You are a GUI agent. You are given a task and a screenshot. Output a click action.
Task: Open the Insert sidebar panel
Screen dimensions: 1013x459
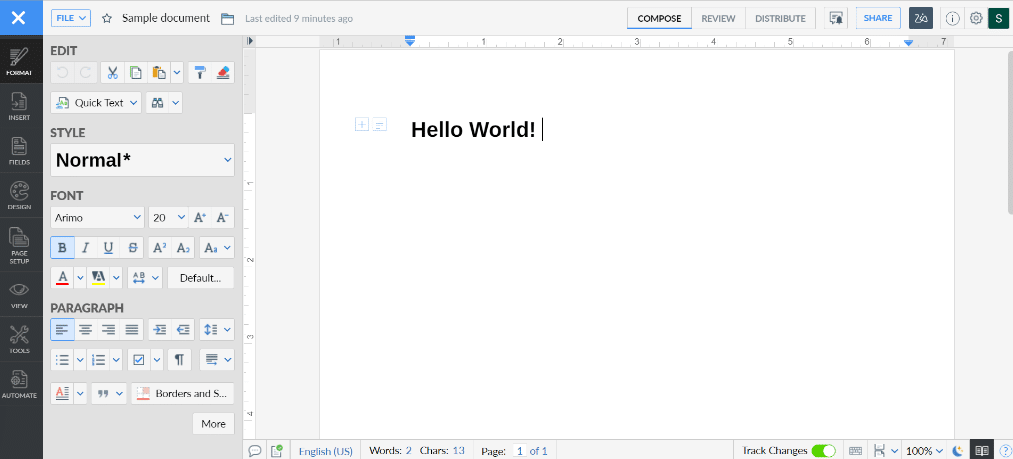pos(20,106)
